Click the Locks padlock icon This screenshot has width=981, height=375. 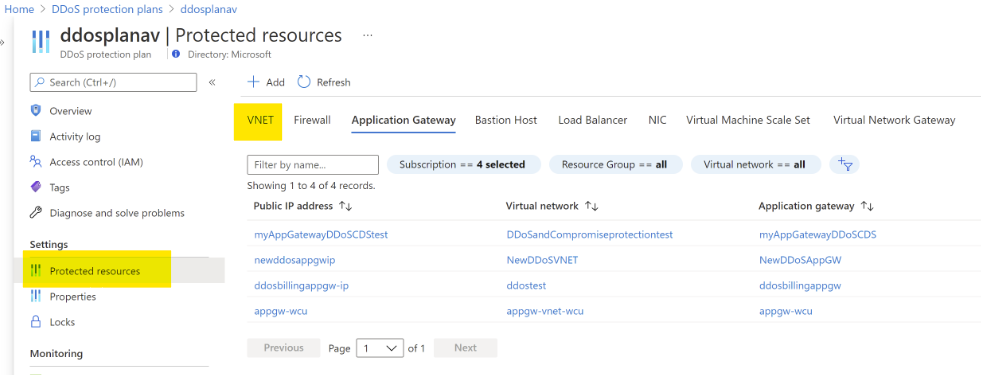36,322
